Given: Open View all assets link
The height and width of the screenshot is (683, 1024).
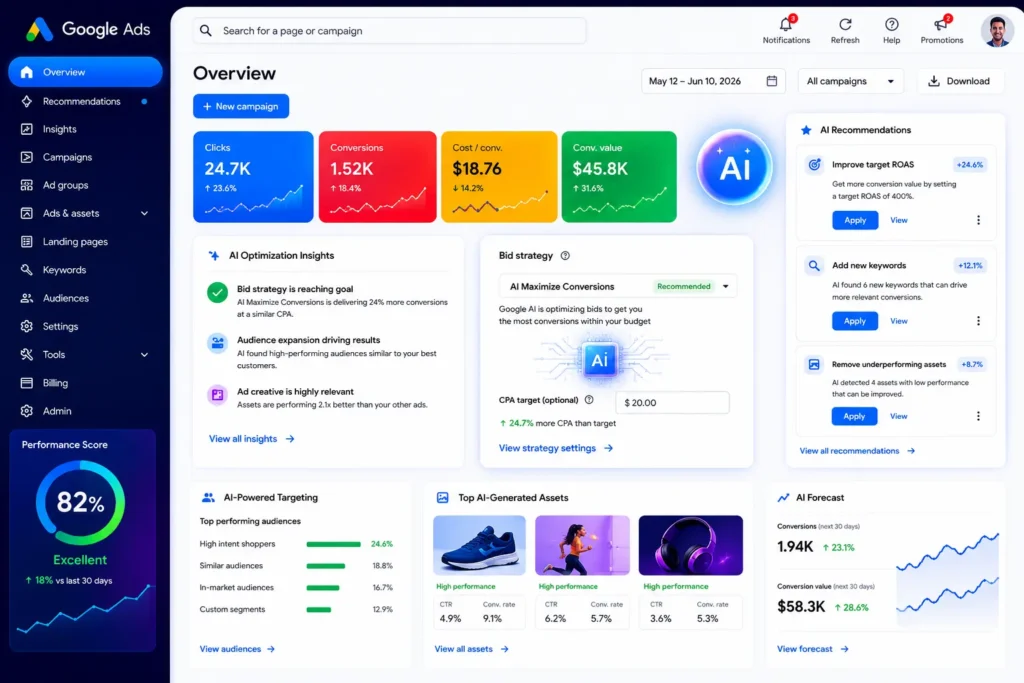Looking at the screenshot, I should 472,649.
